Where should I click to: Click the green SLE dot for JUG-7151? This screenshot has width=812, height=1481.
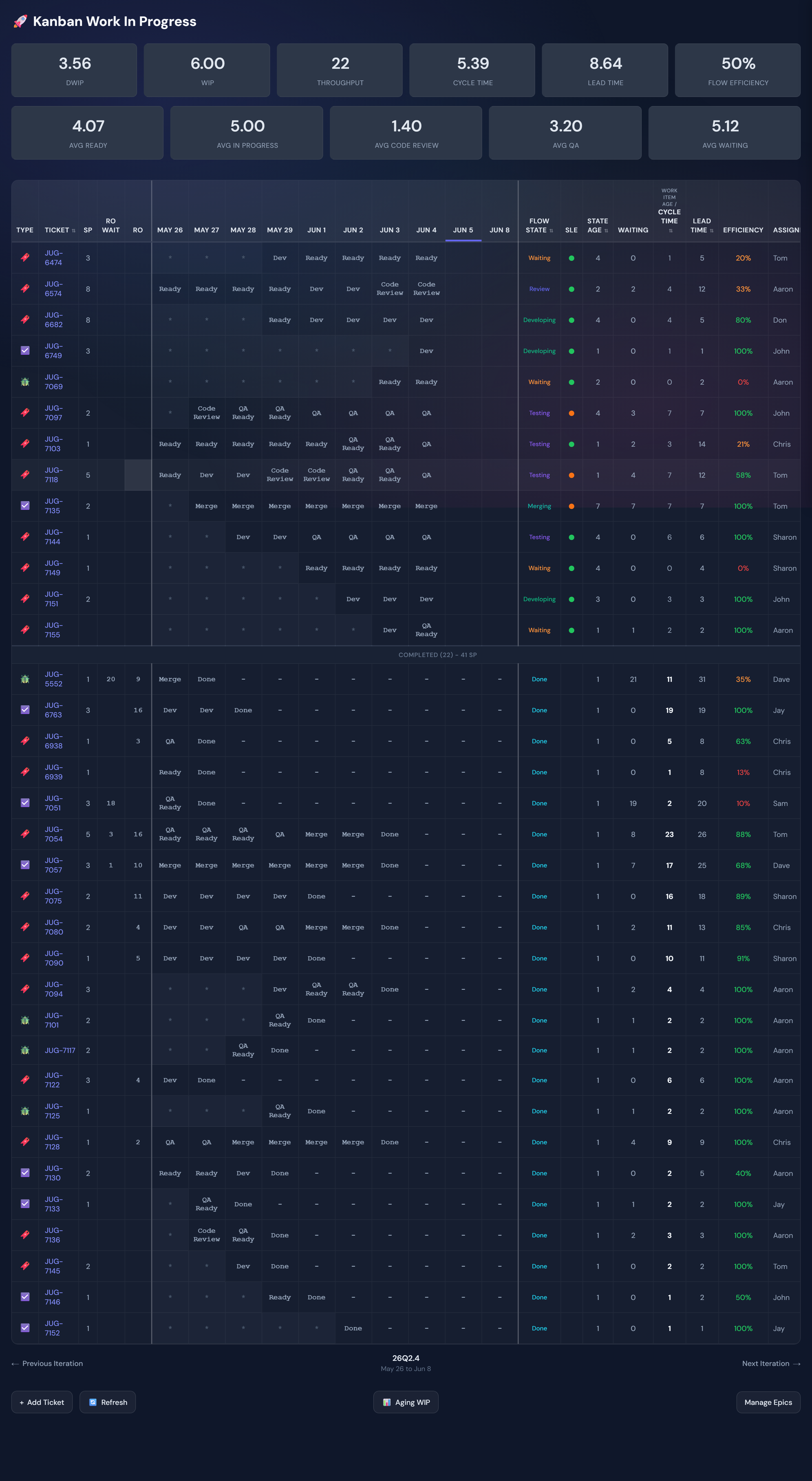pyautogui.click(x=571, y=600)
